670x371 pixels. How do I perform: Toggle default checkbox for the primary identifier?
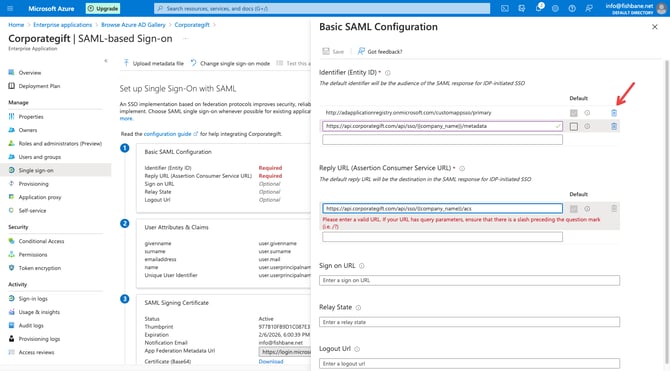tap(573, 113)
